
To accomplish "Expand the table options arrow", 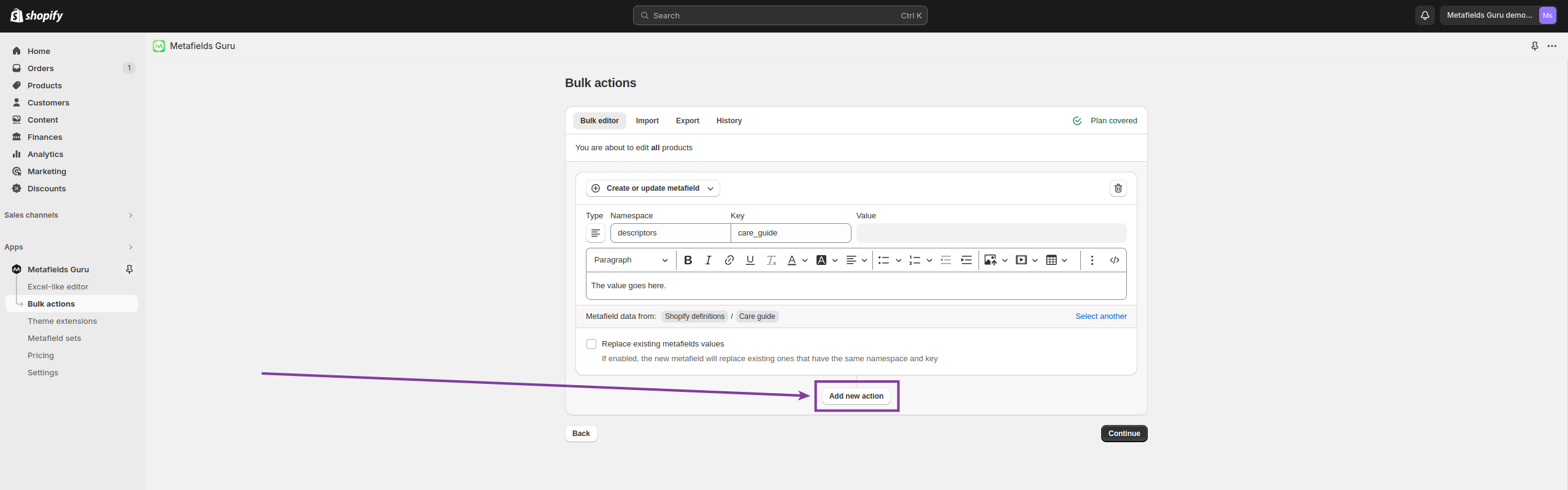I will [1064, 260].
